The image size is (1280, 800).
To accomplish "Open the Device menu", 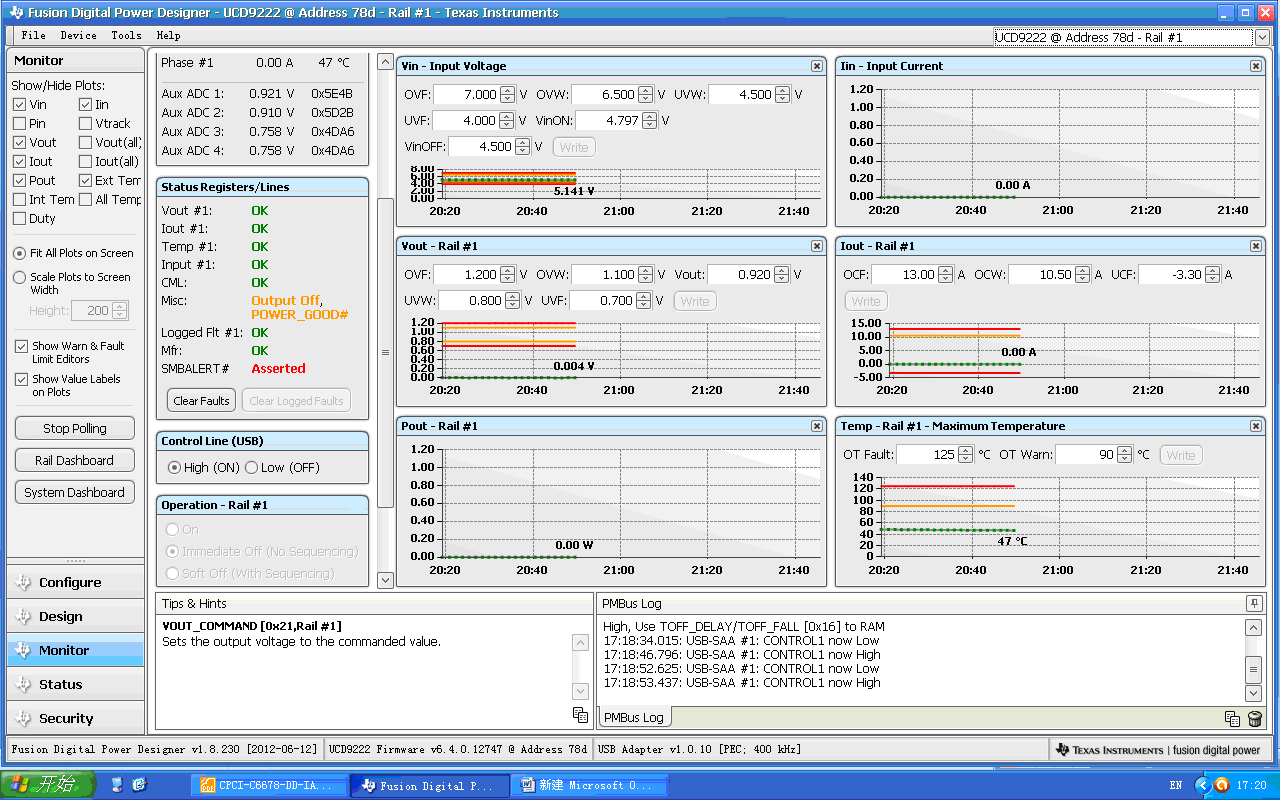I will [78, 36].
